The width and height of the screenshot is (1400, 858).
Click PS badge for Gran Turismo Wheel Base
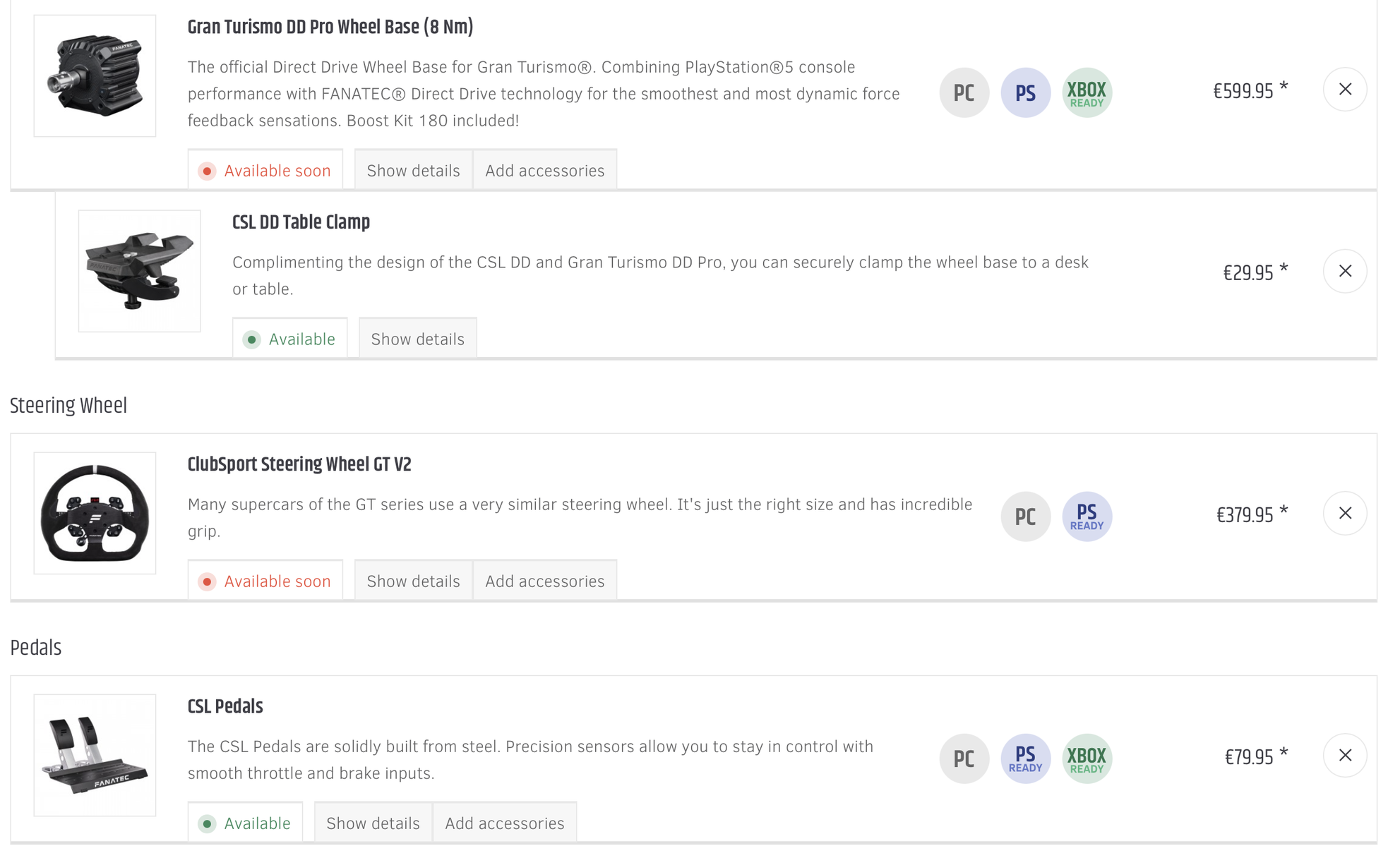1025,92
